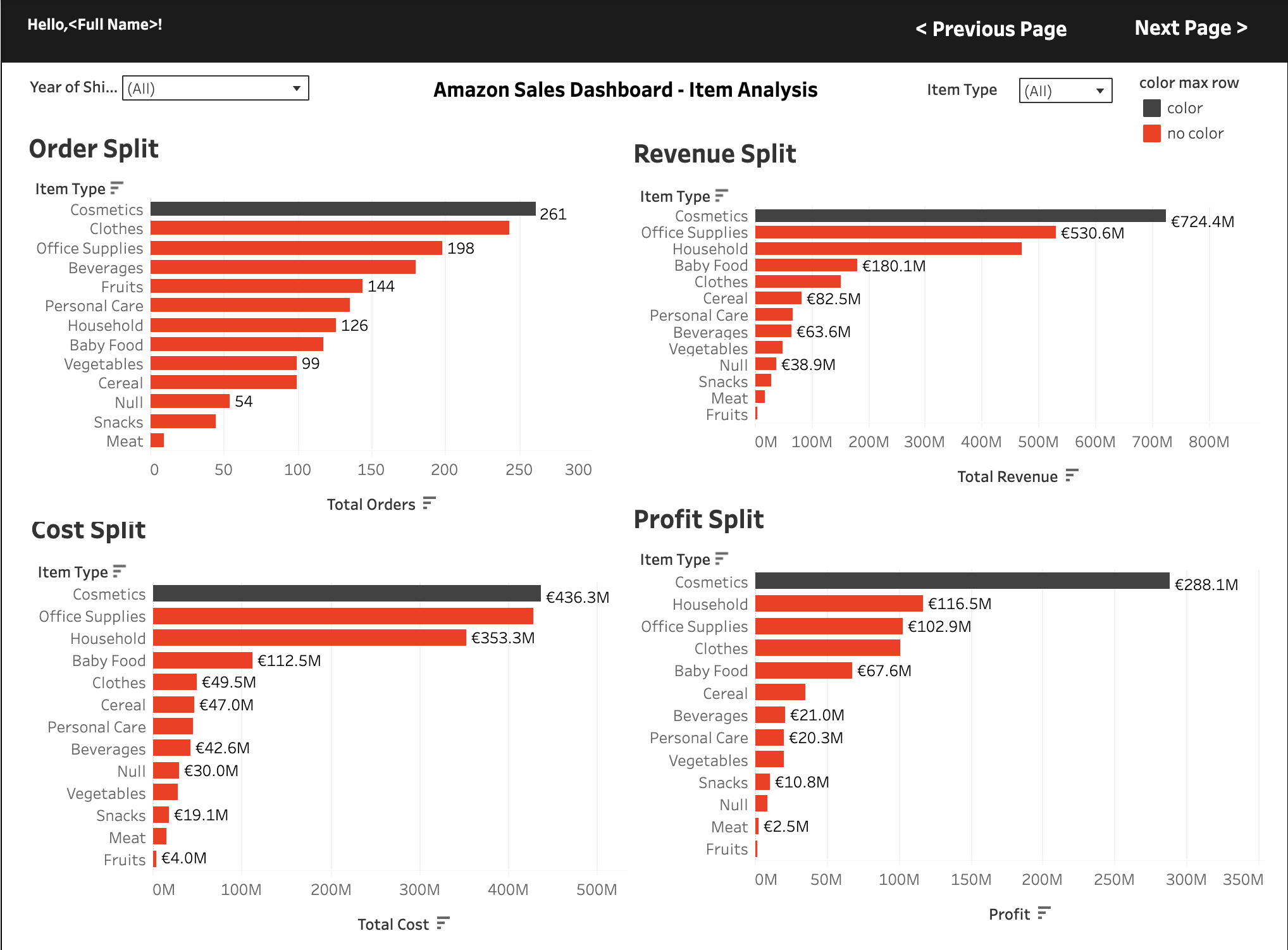Screen dimensions: 1288x950
Task: Click sort icon beside Total Revenue axis label
Action: 1071,476
